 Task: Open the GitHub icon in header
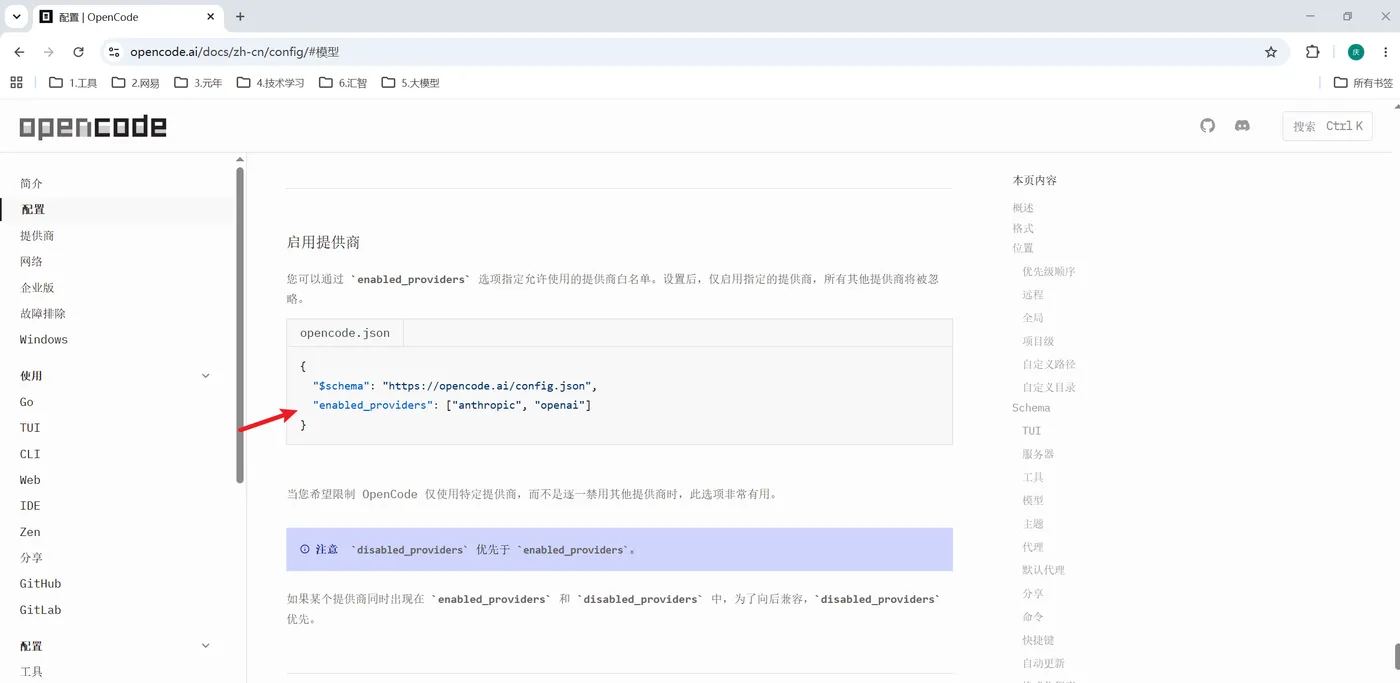(1207, 126)
